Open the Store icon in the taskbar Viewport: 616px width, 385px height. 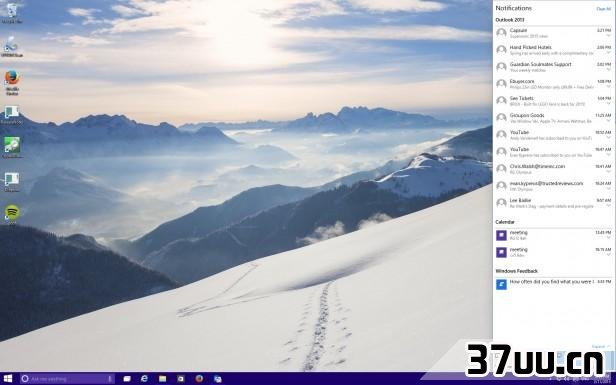click(181, 379)
